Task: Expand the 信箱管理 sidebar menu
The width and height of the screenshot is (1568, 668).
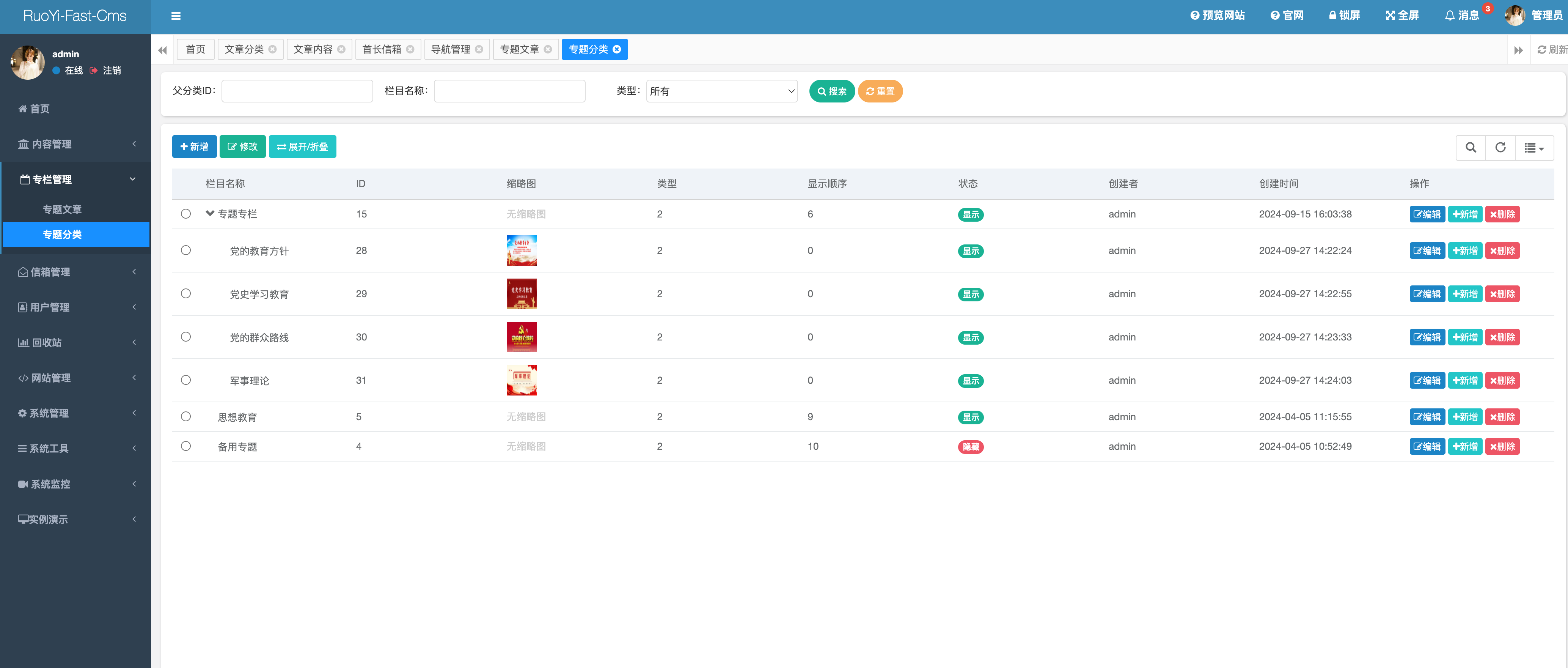Action: (x=75, y=272)
